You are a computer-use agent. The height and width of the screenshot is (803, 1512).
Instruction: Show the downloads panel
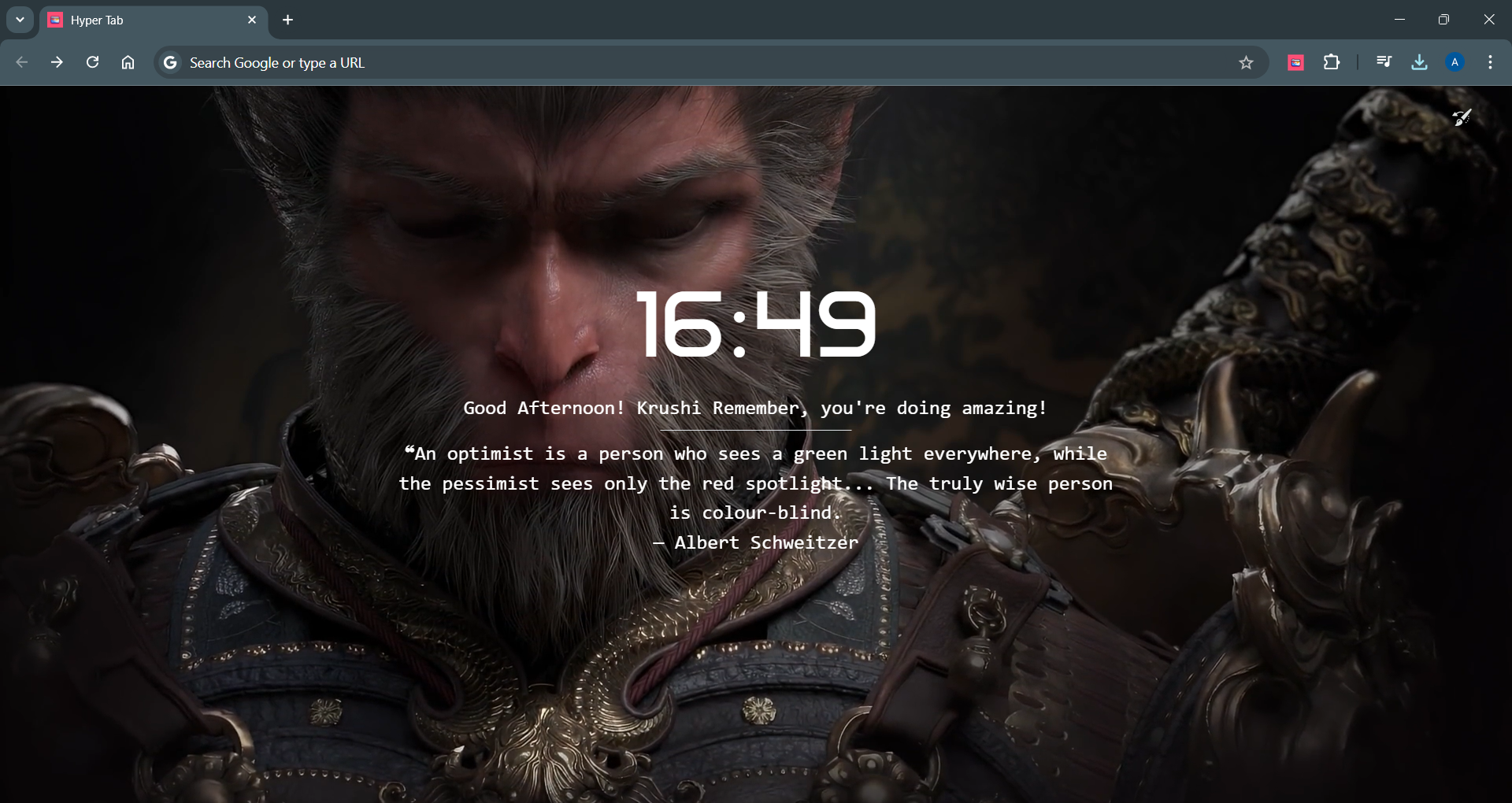pyautogui.click(x=1419, y=62)
